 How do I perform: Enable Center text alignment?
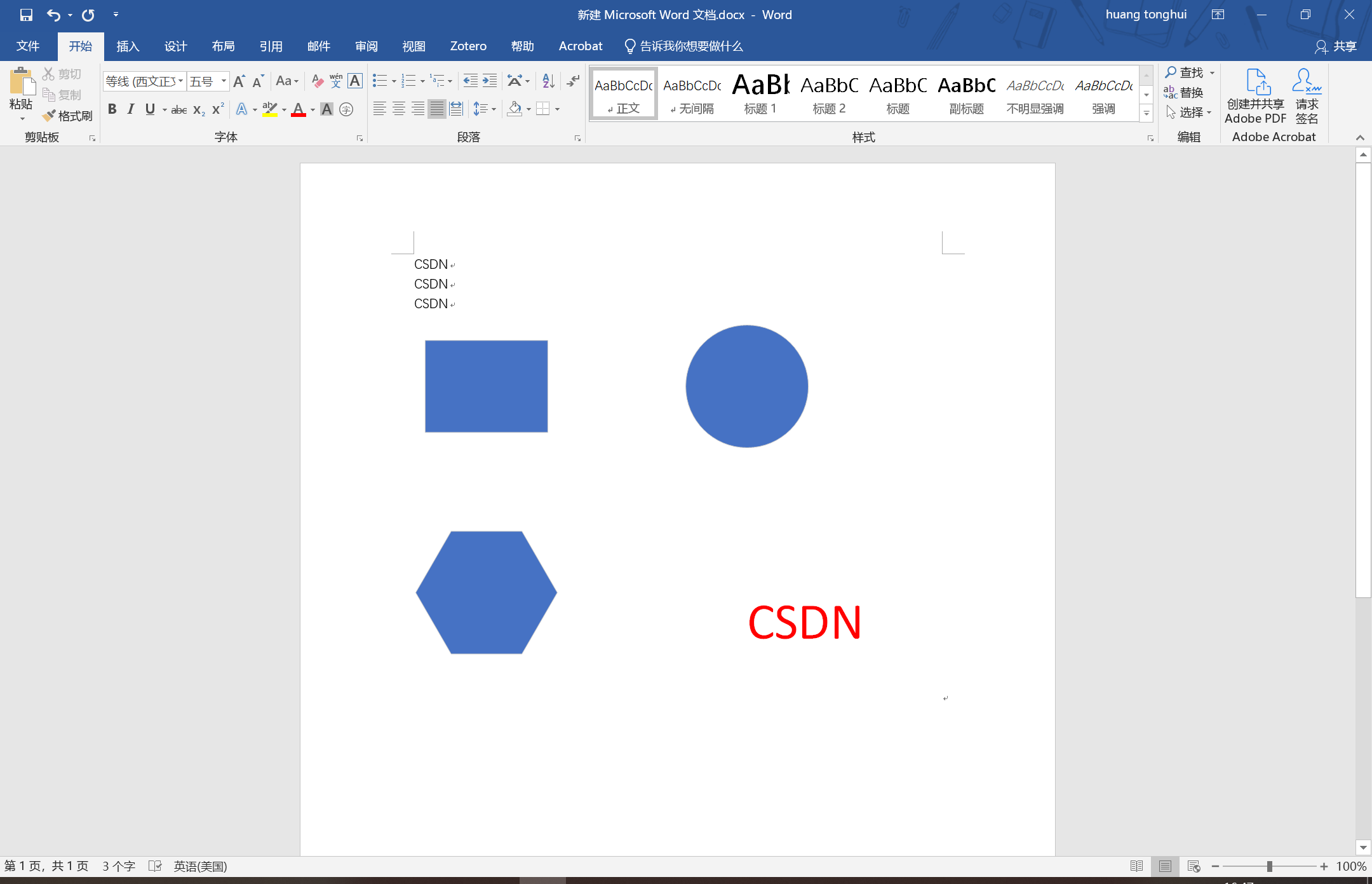(x=398, y=109)
